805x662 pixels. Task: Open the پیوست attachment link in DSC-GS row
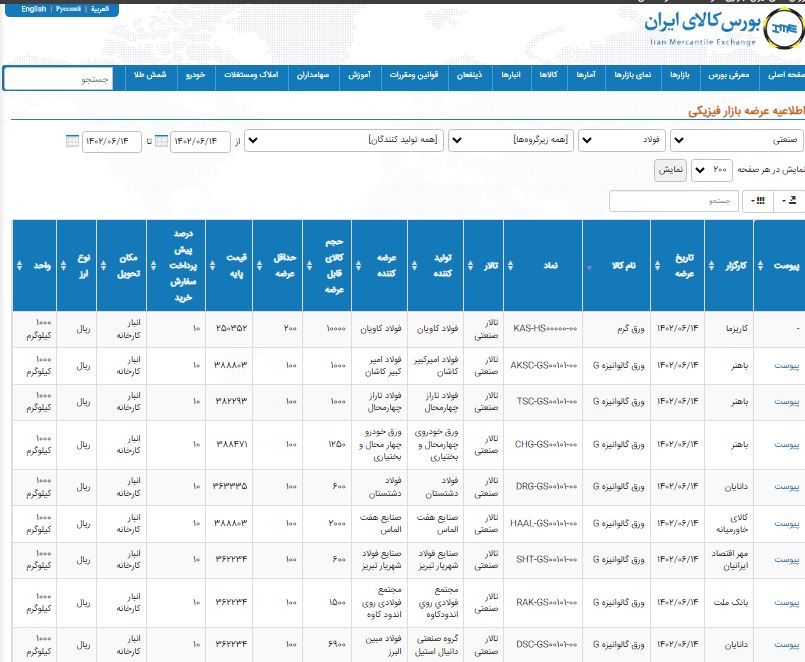point(787,645)
